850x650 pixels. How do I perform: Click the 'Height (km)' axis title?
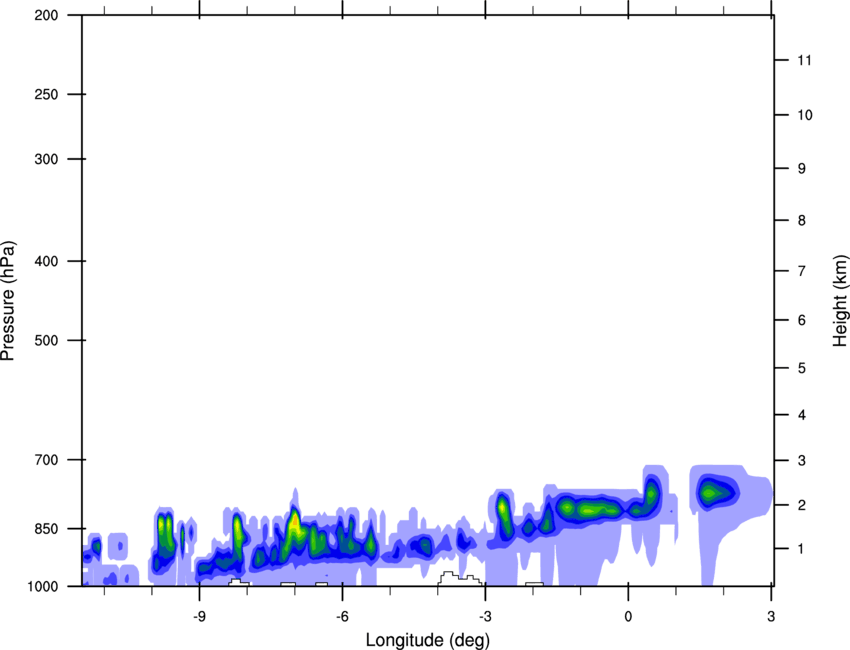pos(840,300)
